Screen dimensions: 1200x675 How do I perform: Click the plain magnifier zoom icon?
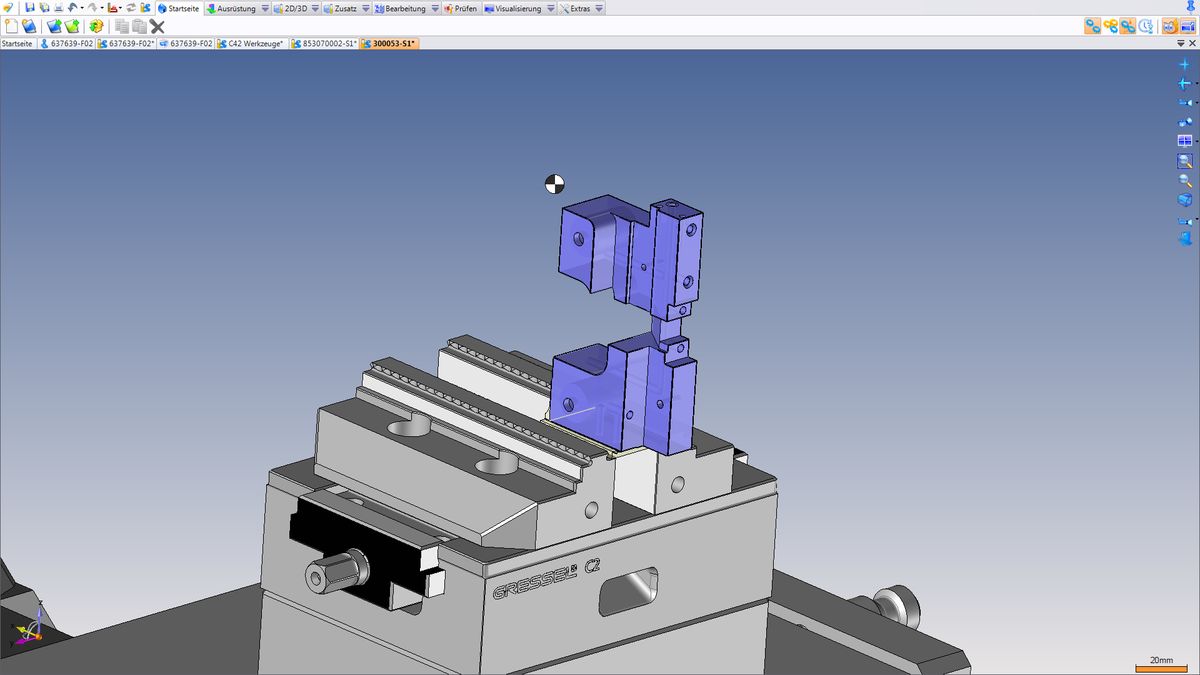[1185, 181]
